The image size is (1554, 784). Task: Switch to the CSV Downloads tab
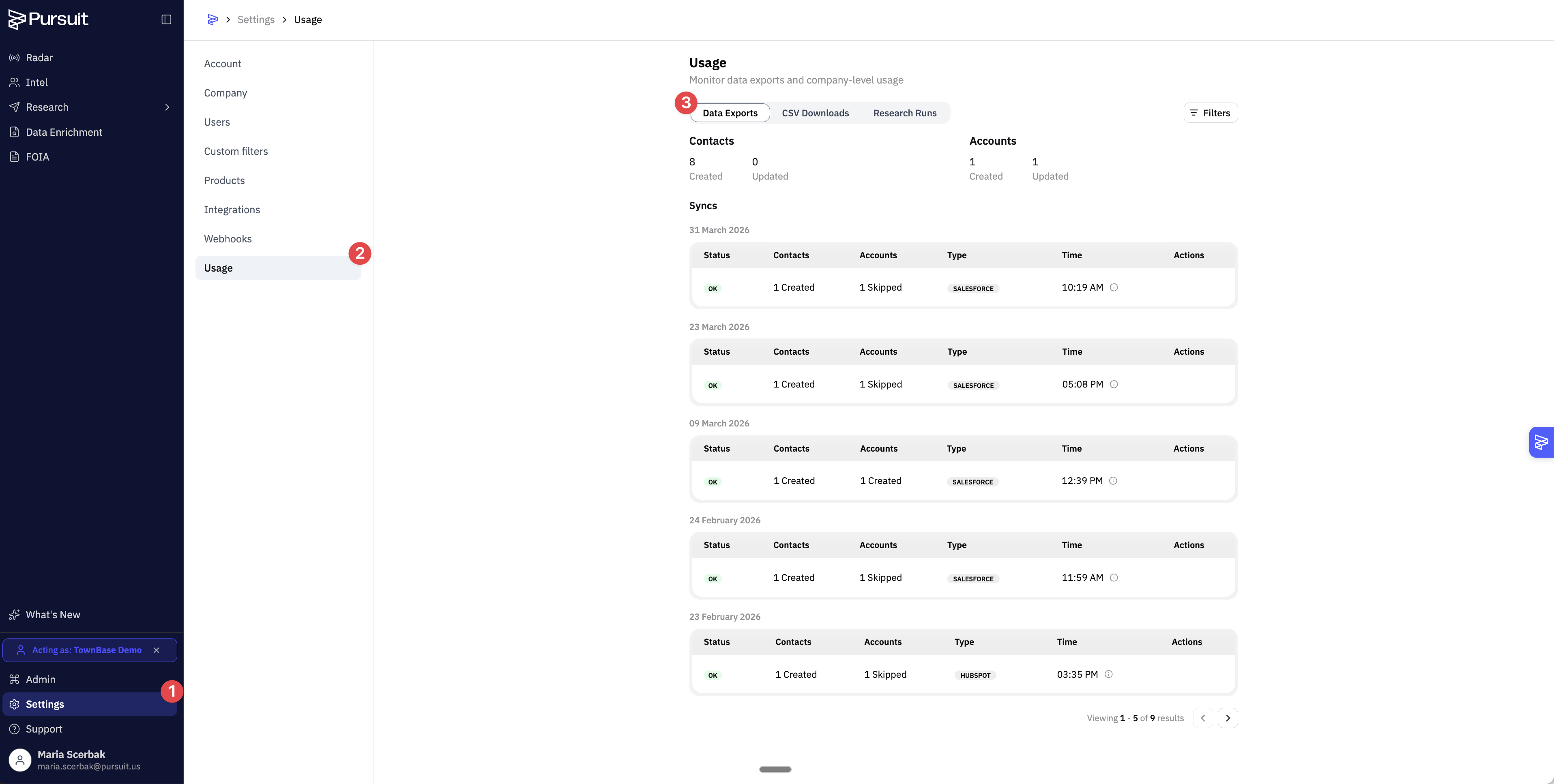point(815,113)
